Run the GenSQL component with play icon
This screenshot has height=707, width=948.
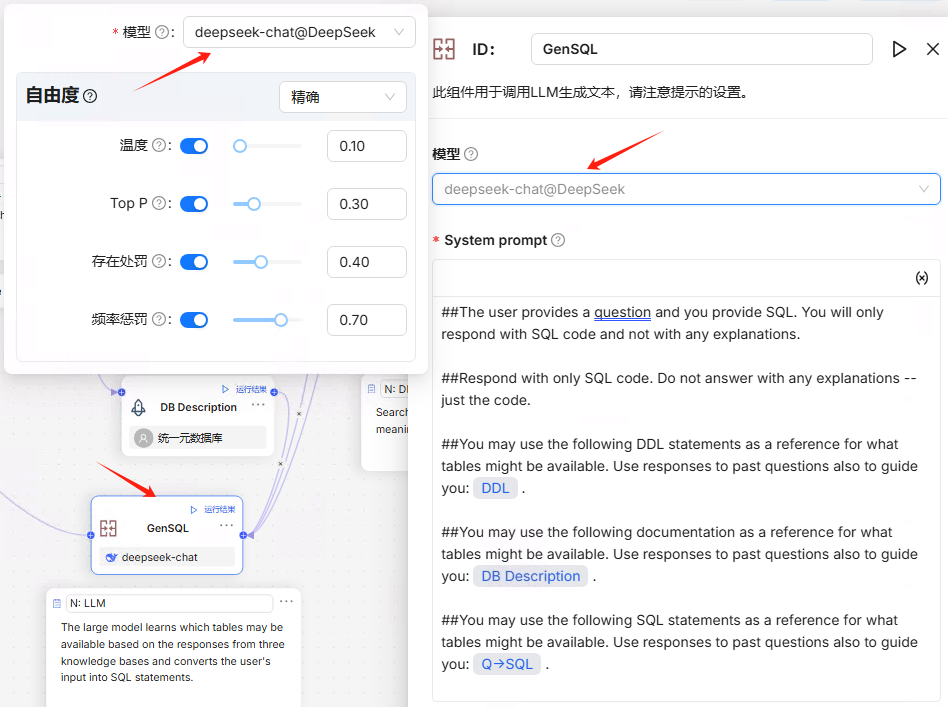[899, 49]
